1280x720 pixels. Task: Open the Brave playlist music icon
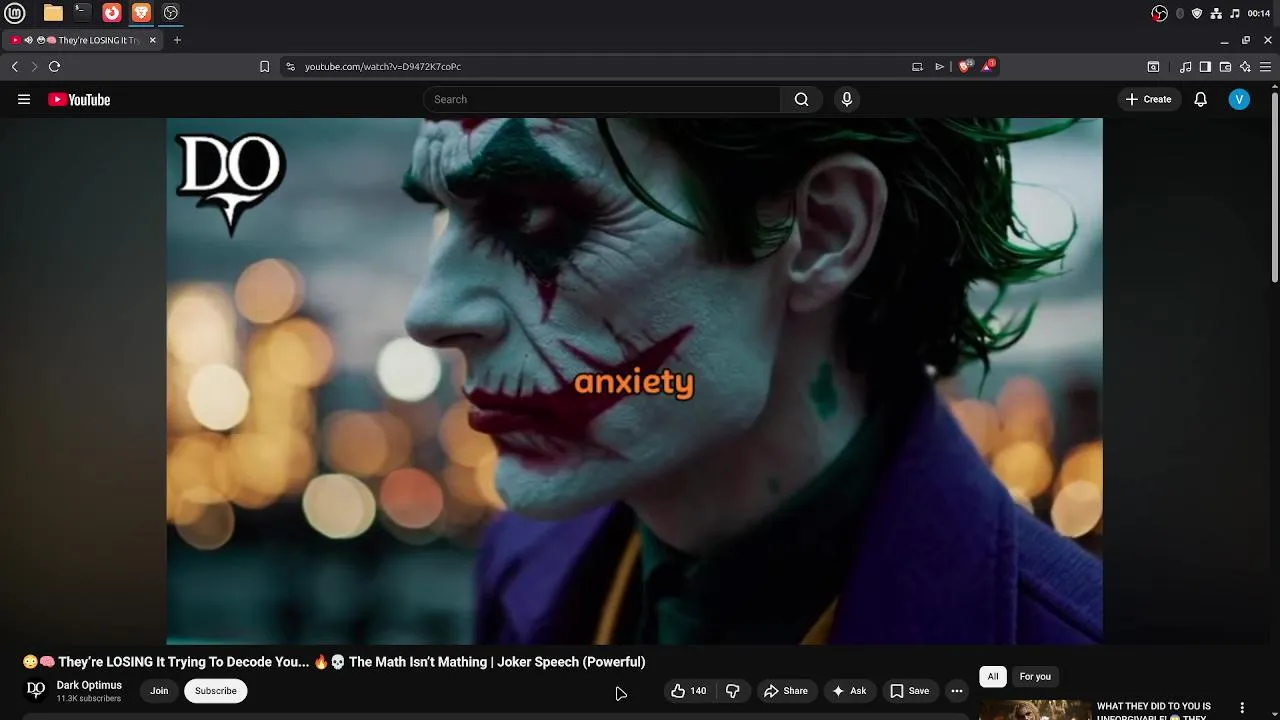coord(1186,67)
